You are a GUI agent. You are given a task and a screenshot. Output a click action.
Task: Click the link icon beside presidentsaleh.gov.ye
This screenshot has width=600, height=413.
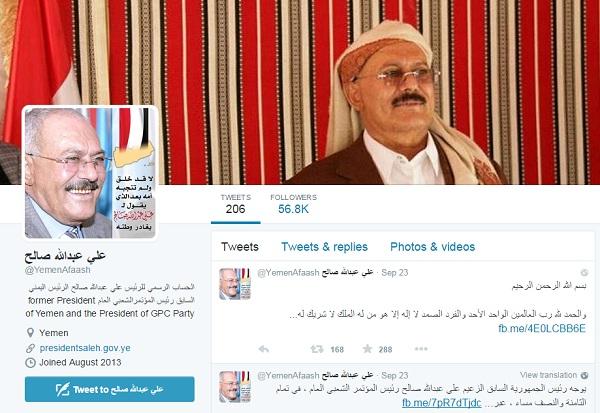[30, 348]
